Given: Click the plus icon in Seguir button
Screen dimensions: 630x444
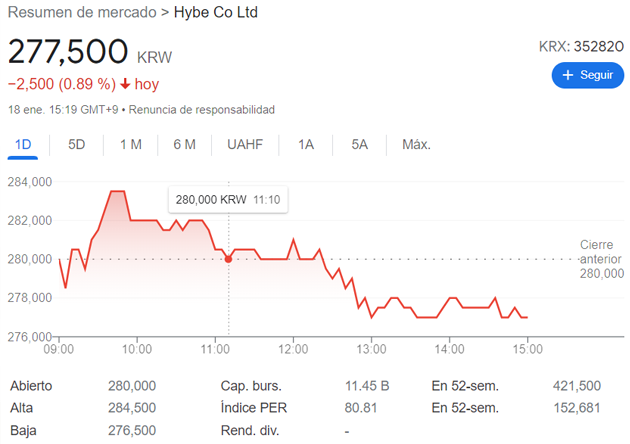Looking at the screenshot, I should [568, 75].
